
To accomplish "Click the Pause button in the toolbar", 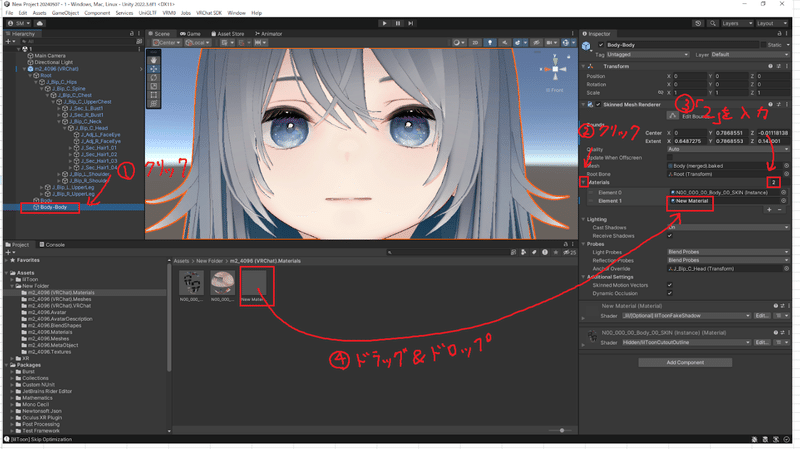I will point(397,23).
